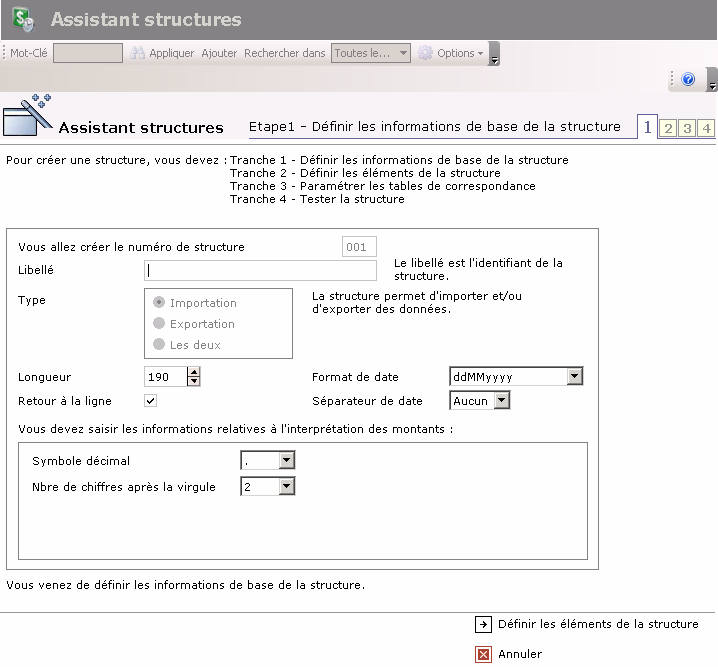
Task: Click the Annuler link
Action: (x=520, y=654)
